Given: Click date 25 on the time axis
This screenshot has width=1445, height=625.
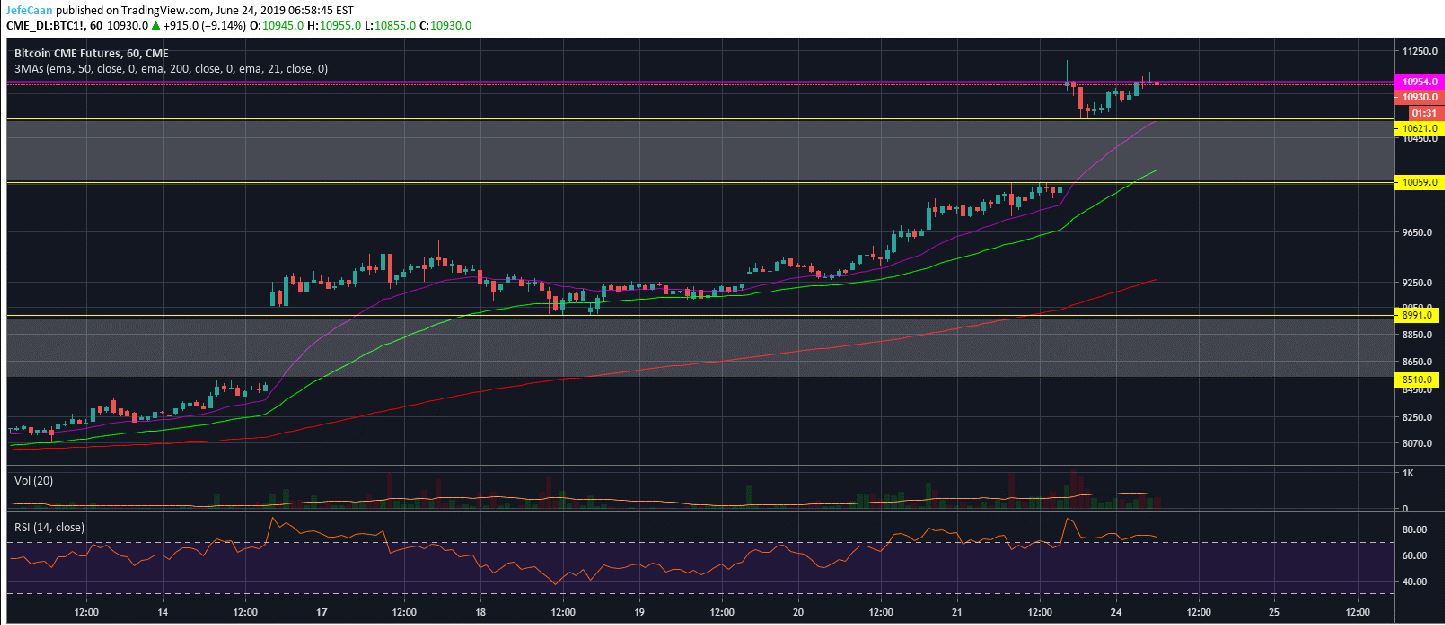Looking at the screenshot, I should pyautogui.click(x=1274, y=610).
